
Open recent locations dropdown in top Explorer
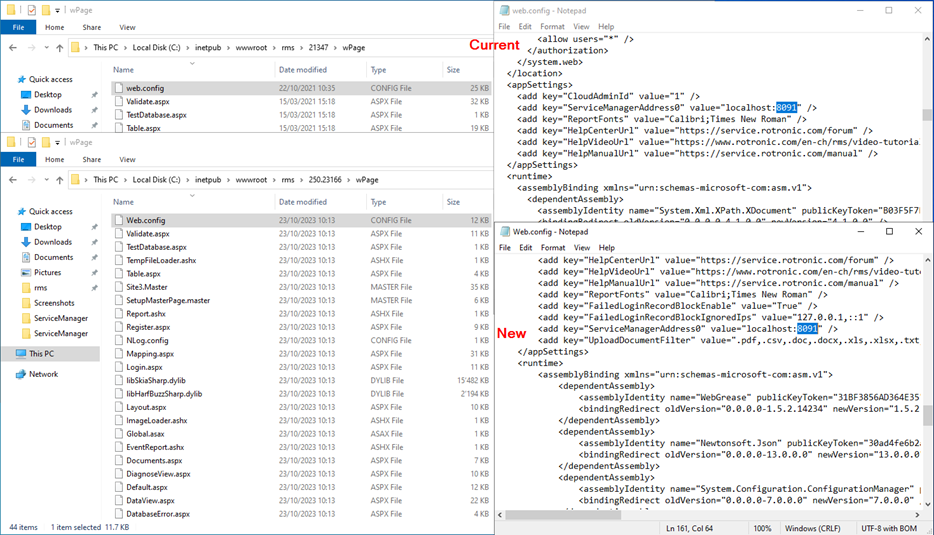tap(46, 48)
